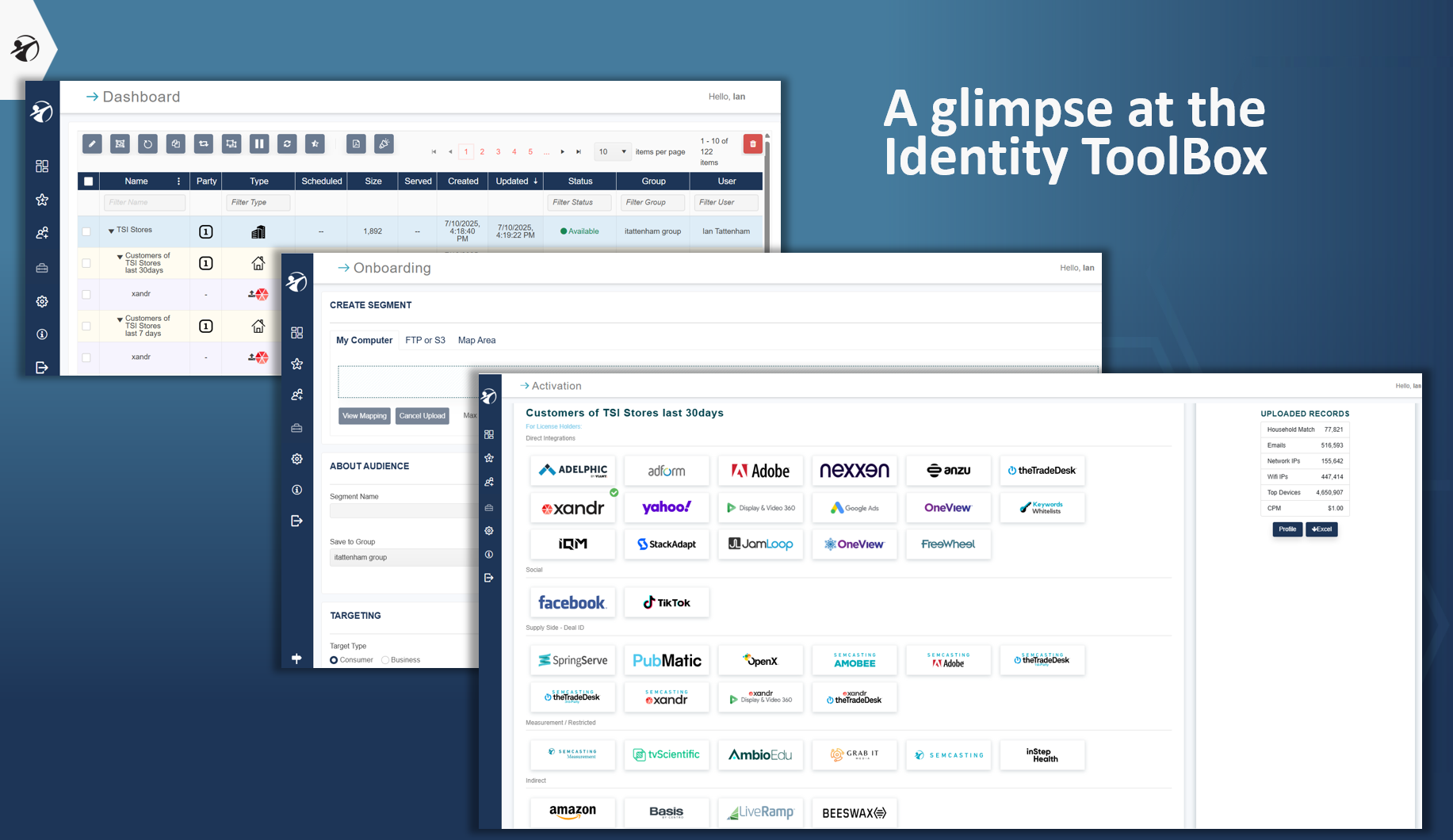Open the items per page dropdown
Screen dimensions: 1453x840
click(x=613, y=151)
